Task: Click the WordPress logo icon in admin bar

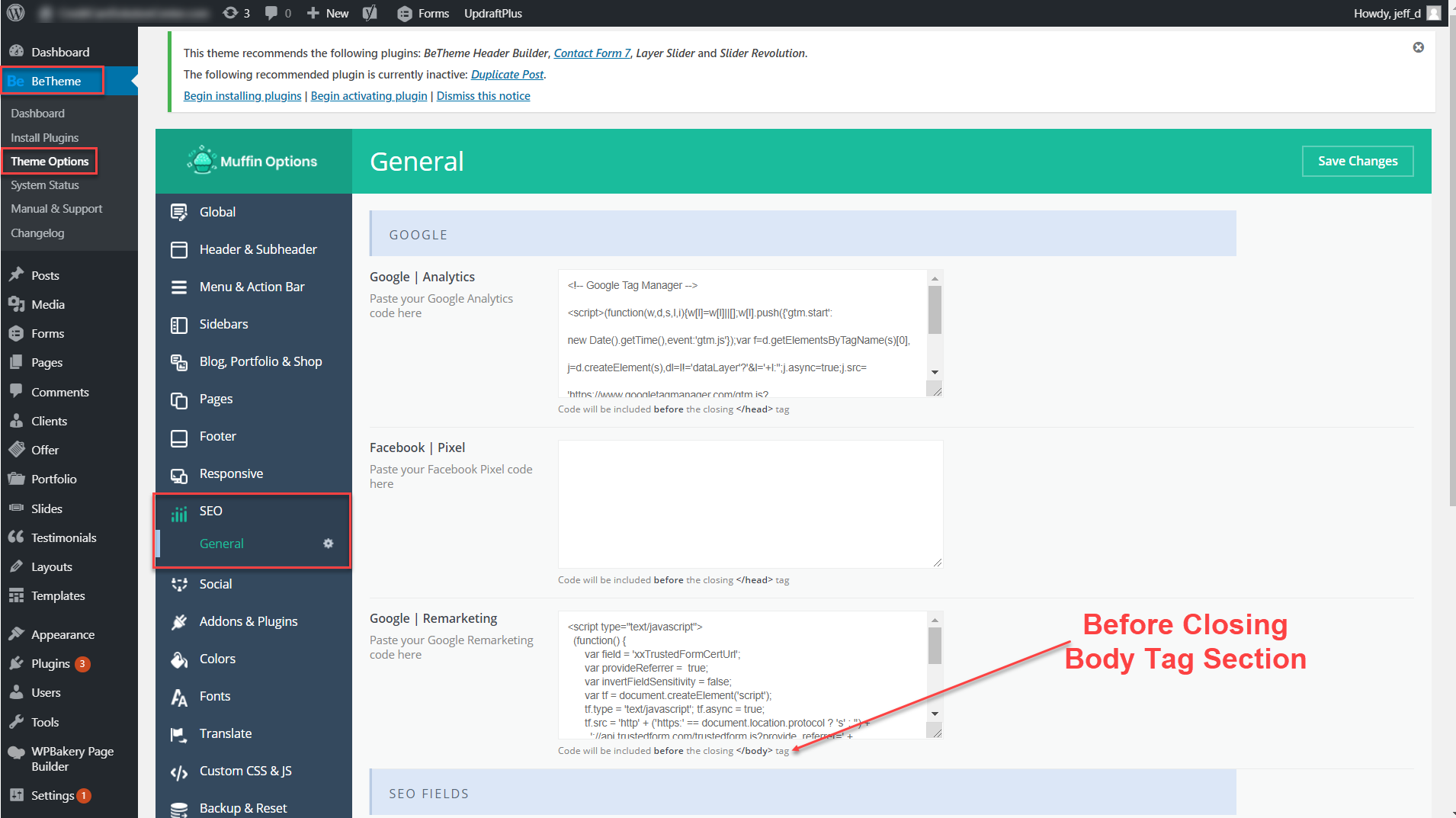Action: (16, 13)
